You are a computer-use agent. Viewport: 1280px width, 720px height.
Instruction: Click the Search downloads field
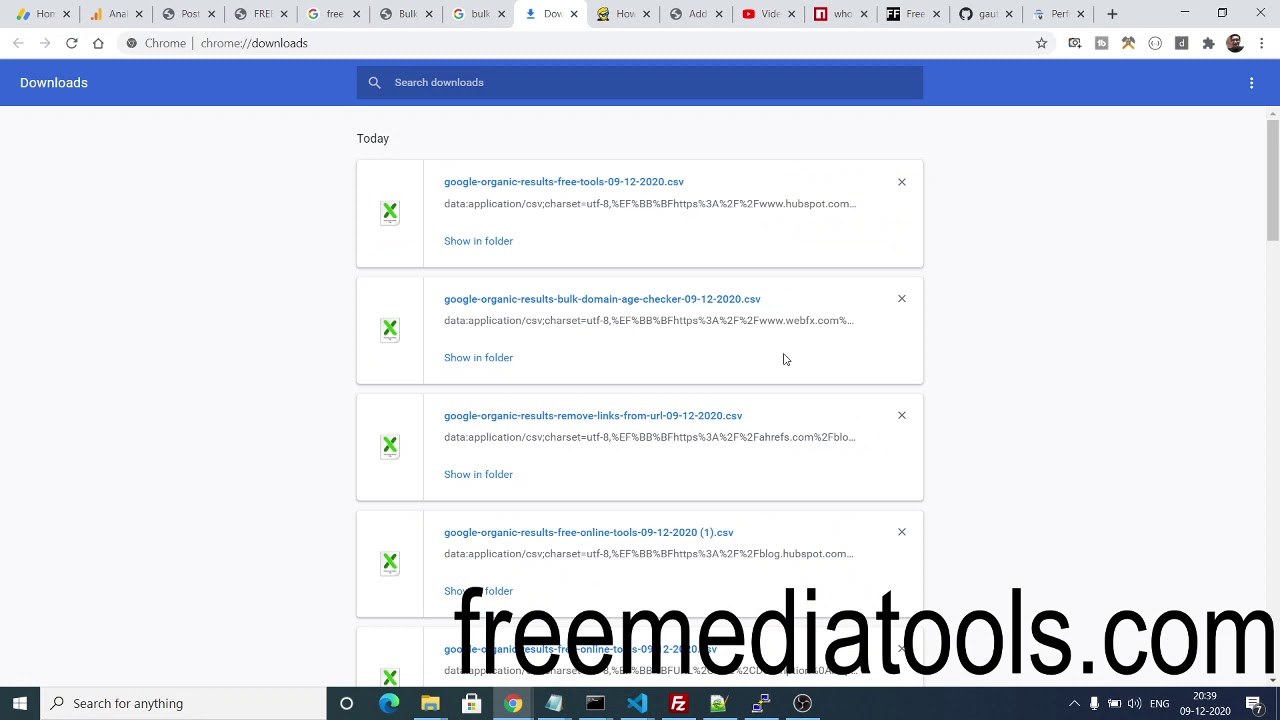point(640,83)
